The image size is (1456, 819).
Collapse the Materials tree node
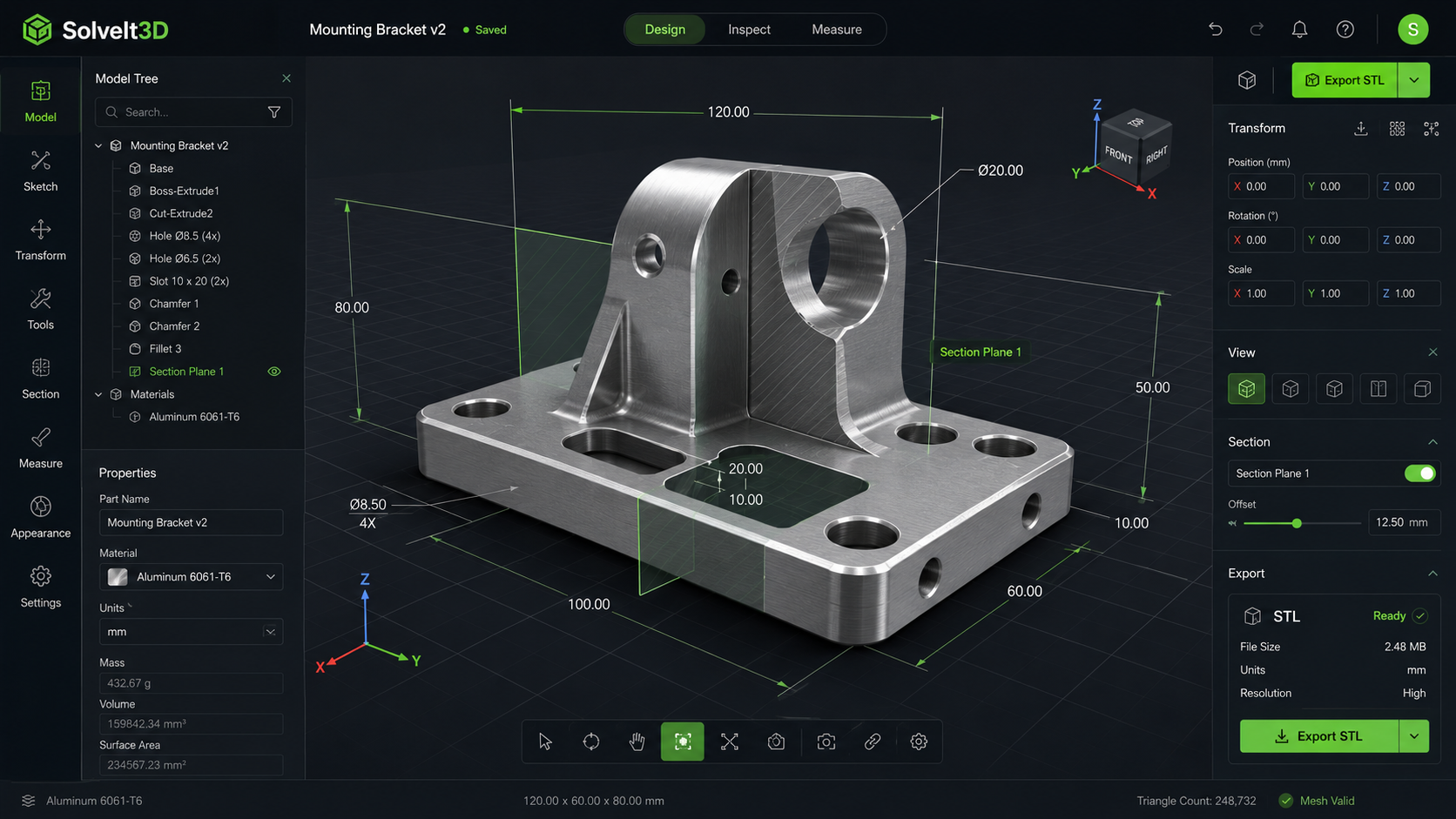click(98, 395)
